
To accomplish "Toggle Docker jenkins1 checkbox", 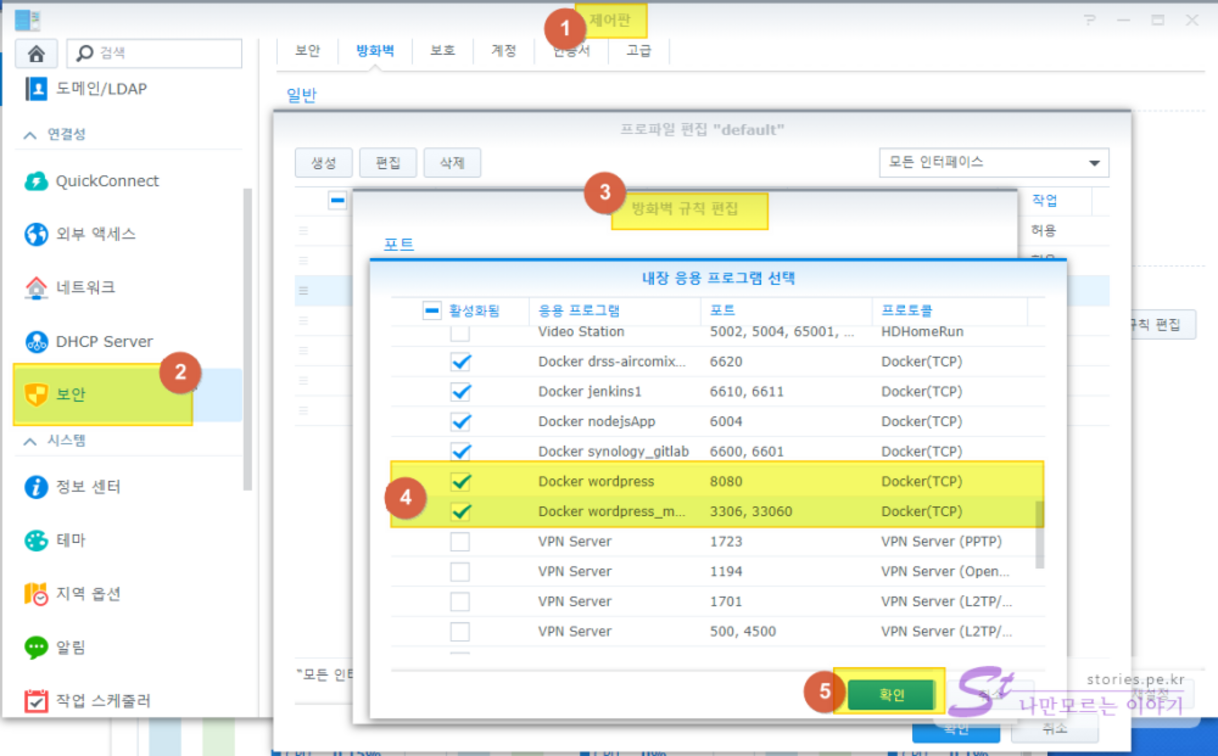I will pos(460,392).
